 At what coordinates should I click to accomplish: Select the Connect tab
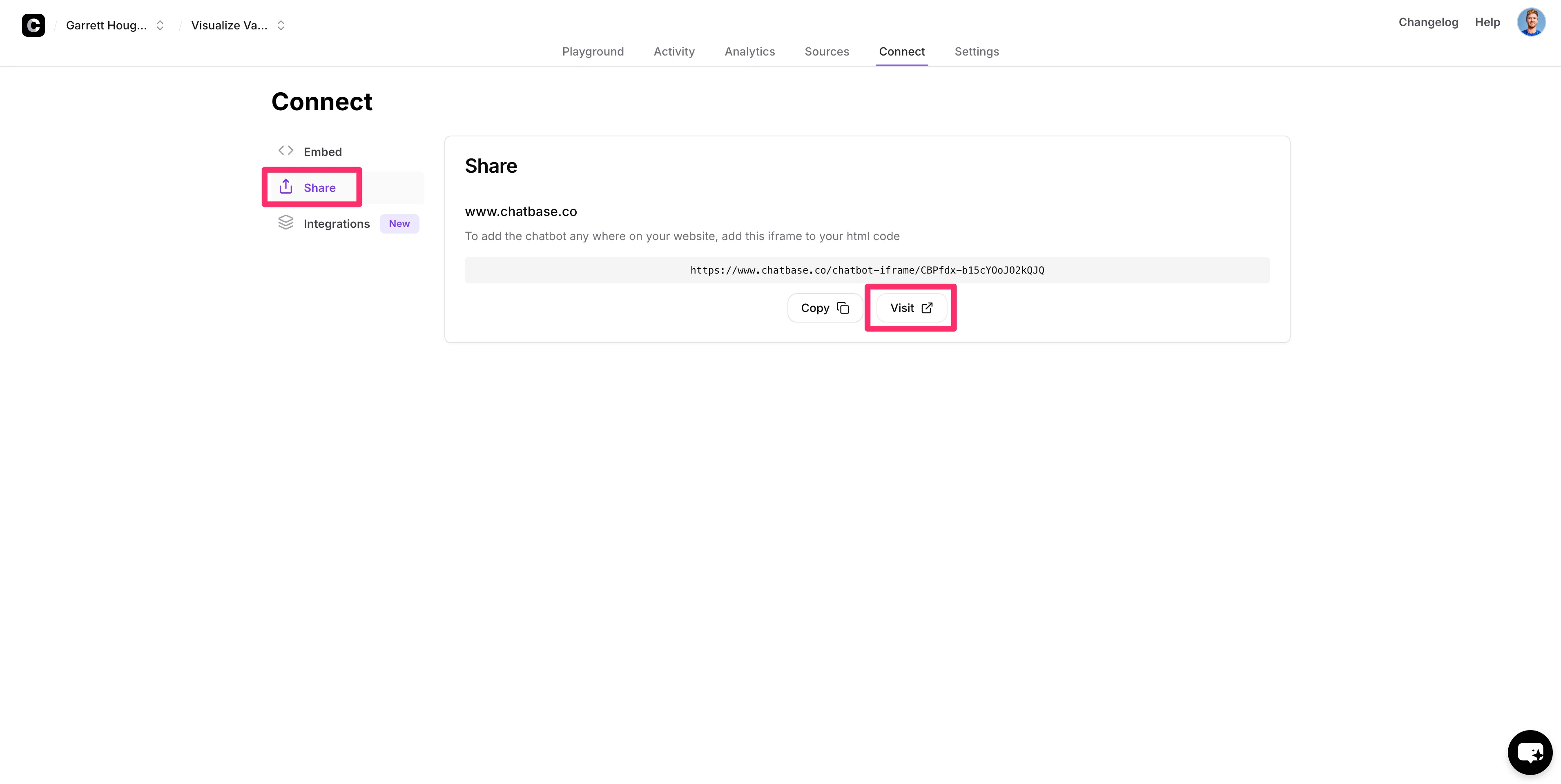pyautogui.click(x=901, y=51)
